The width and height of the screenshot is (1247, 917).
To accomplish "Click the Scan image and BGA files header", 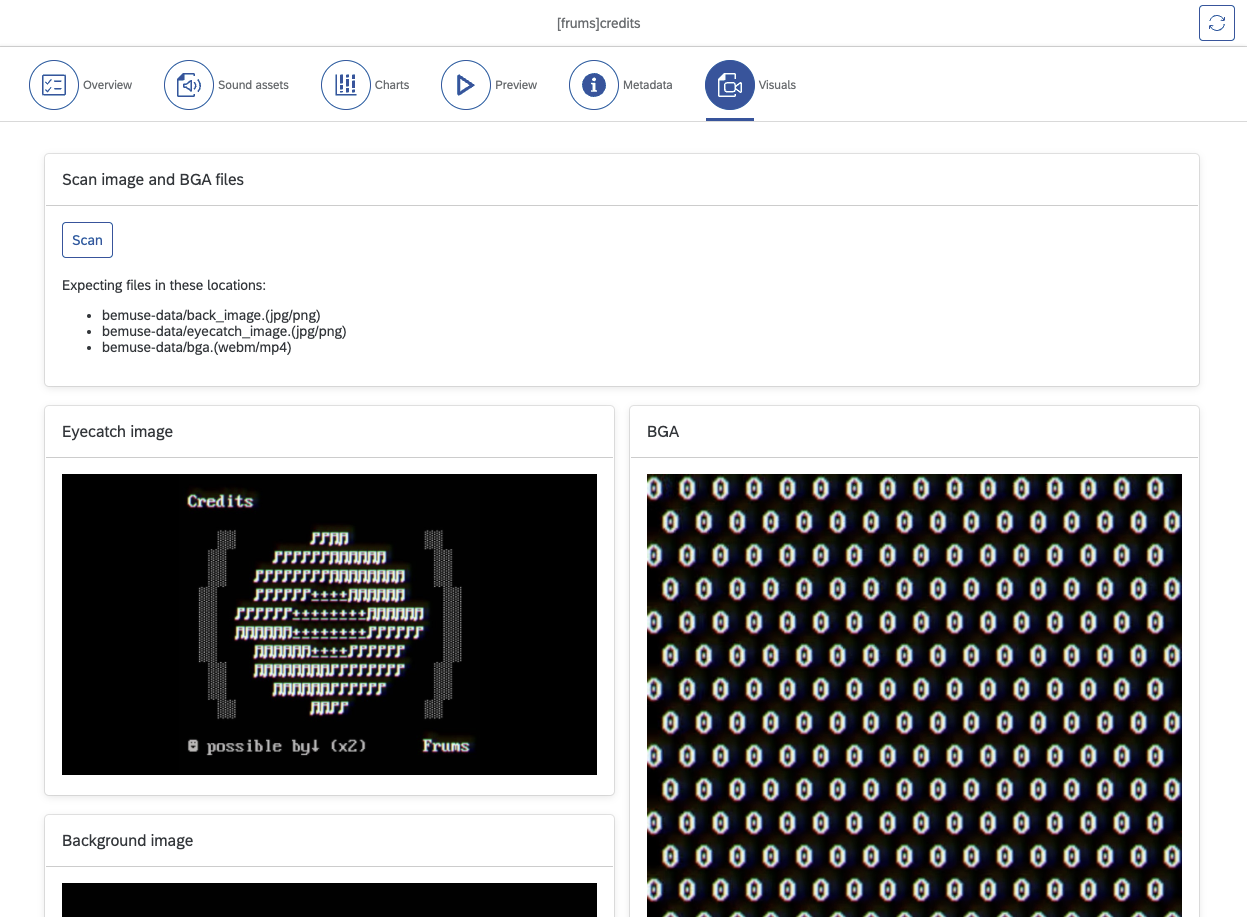I will 152,179.
